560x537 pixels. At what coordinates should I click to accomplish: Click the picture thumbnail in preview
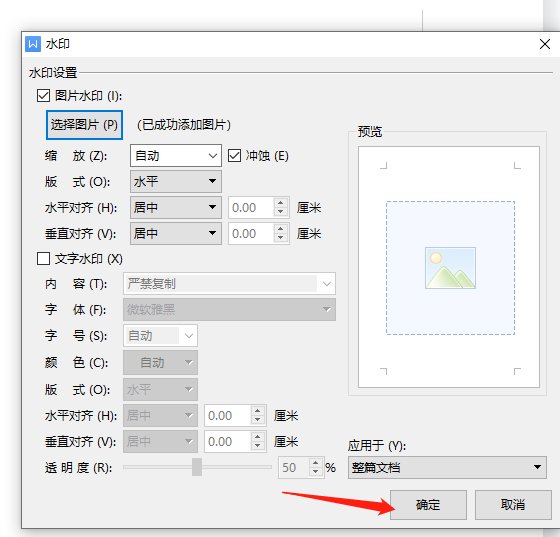click(450, 268)
